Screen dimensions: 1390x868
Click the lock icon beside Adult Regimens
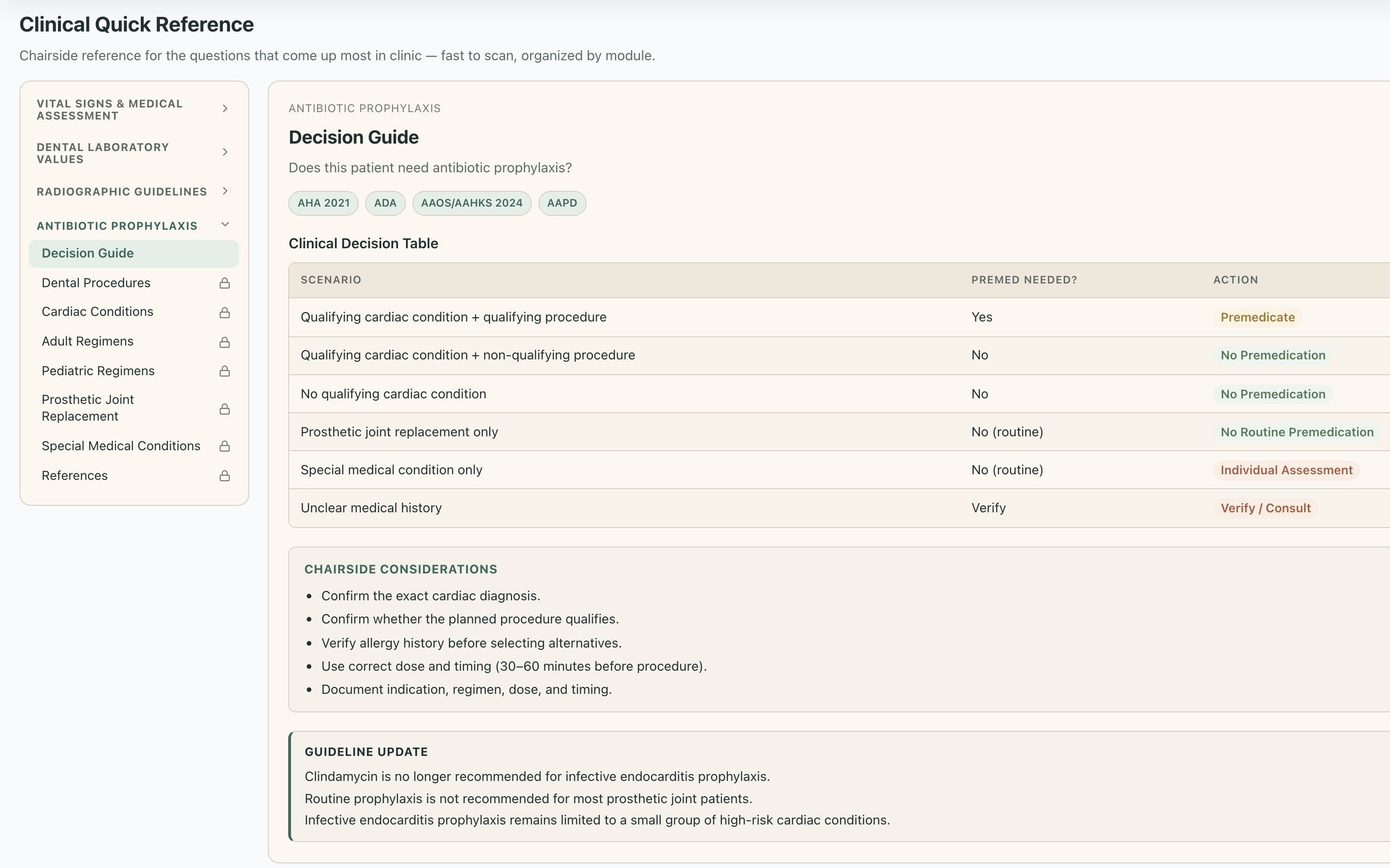pos(225,342)
